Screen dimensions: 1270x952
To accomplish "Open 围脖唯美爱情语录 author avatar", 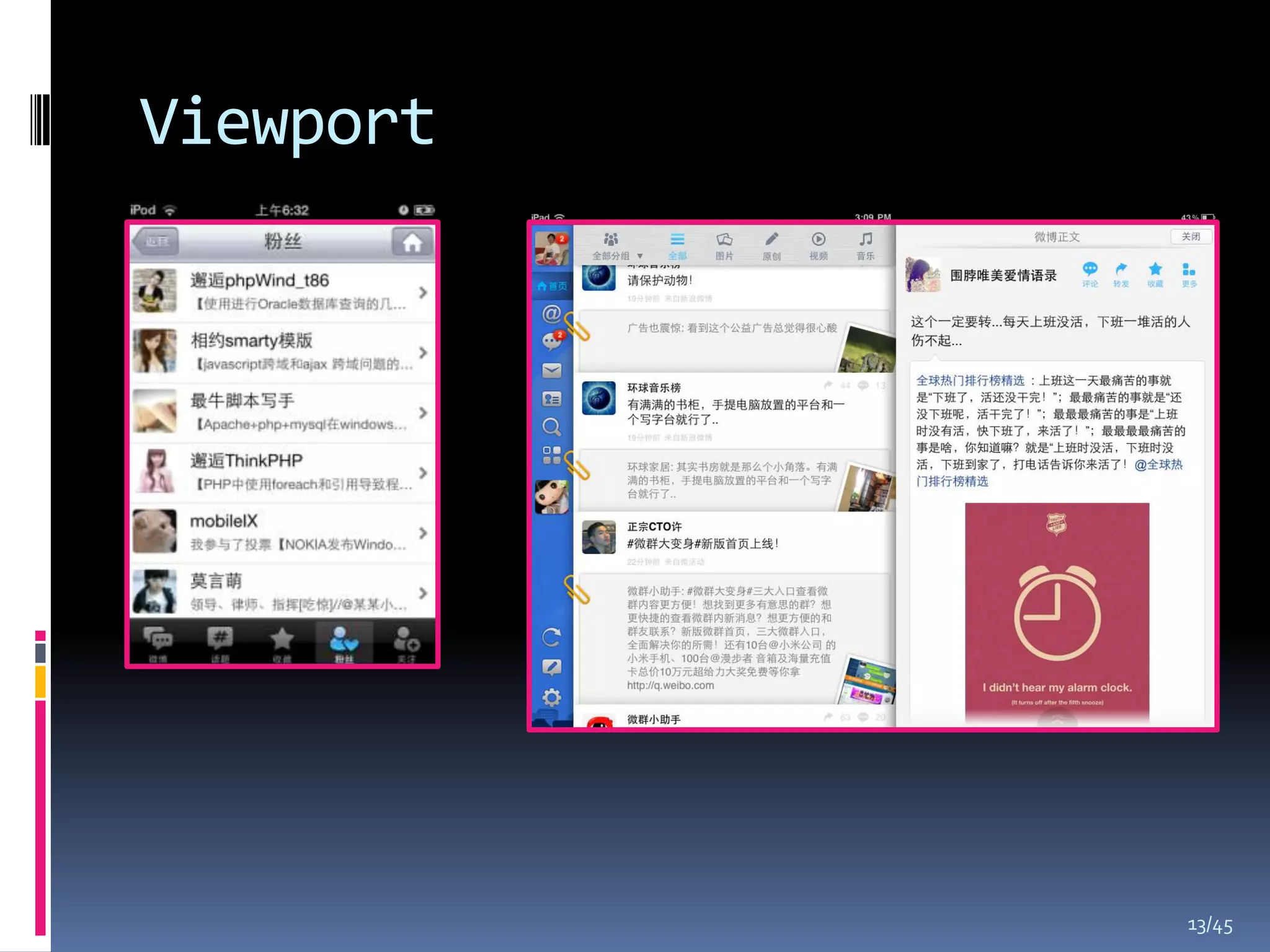I will (923, 275).
